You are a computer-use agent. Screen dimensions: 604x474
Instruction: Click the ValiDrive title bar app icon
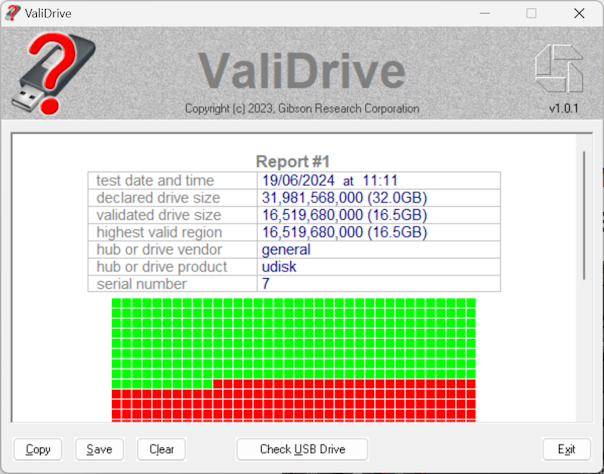[x=13, y=13]
